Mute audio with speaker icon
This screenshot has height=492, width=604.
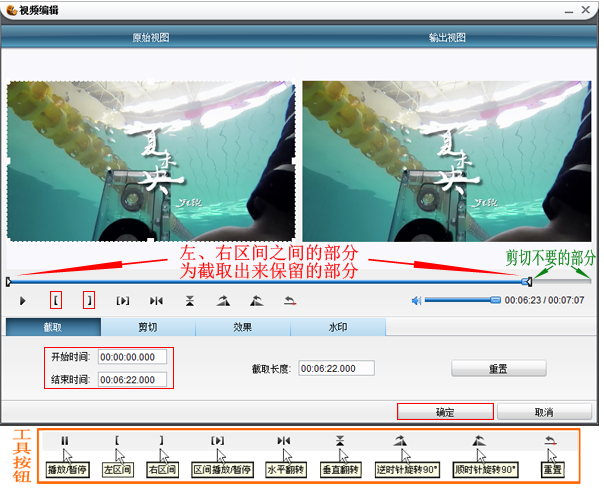(416, 301)
